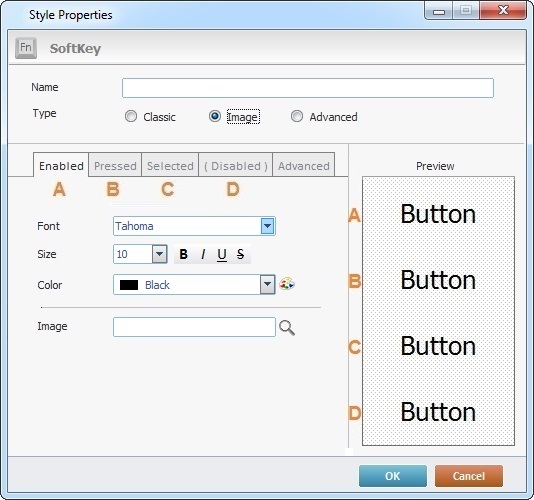534x500 pixels.
Task: Toggle Strikethrough text formatting
Action: click(240, 254)
